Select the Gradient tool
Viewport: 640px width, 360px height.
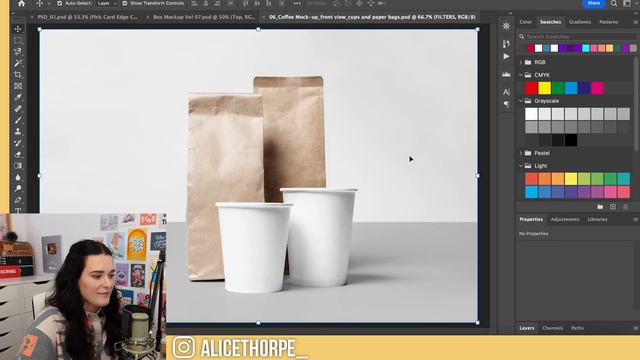tap(18, 166)
